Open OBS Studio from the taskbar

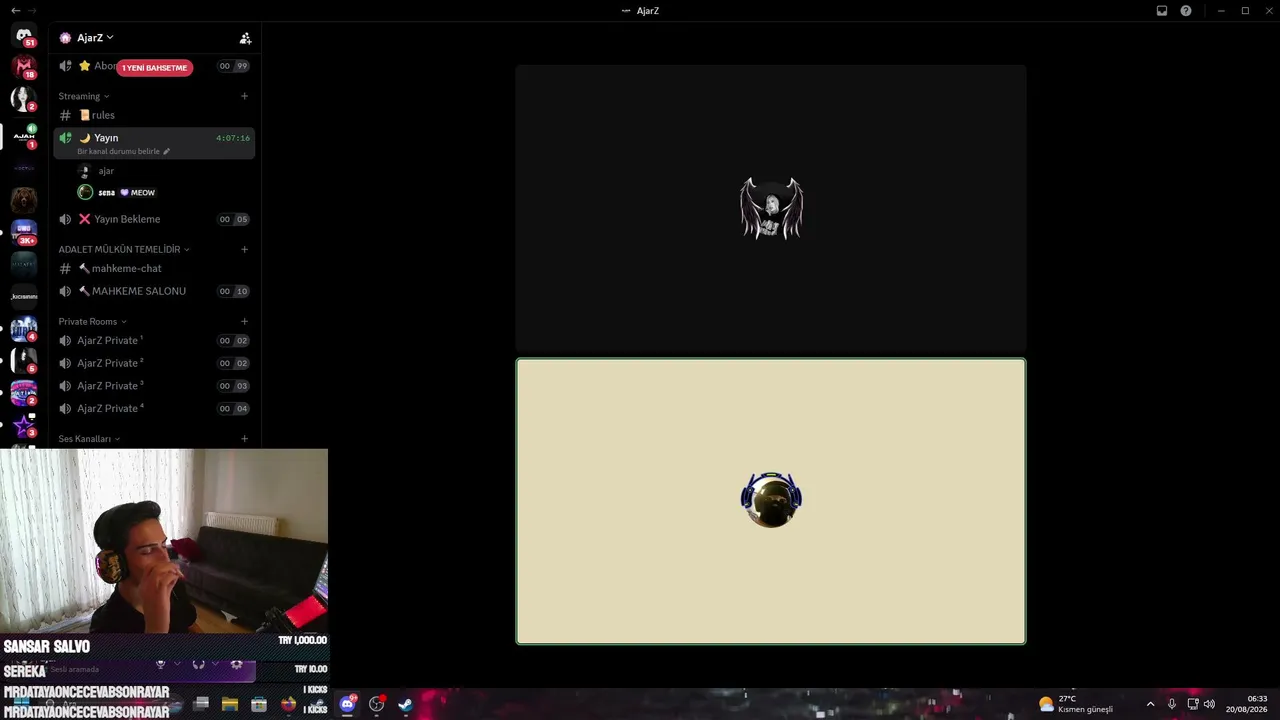click(x=376, y=704)
